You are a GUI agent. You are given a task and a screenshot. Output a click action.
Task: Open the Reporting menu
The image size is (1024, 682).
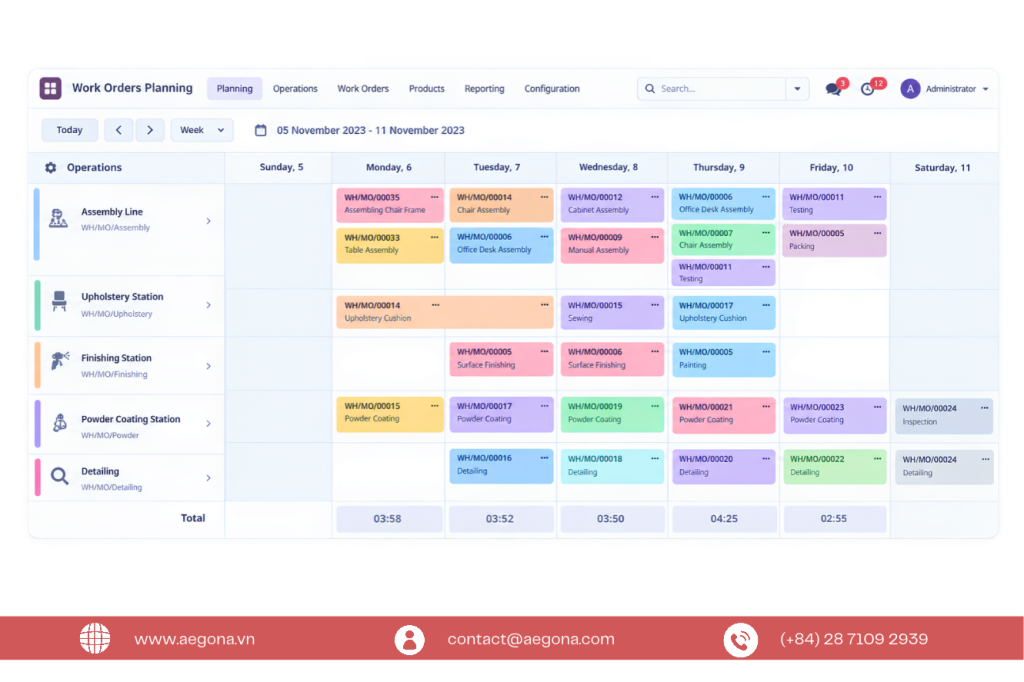[x=484, y=89]
